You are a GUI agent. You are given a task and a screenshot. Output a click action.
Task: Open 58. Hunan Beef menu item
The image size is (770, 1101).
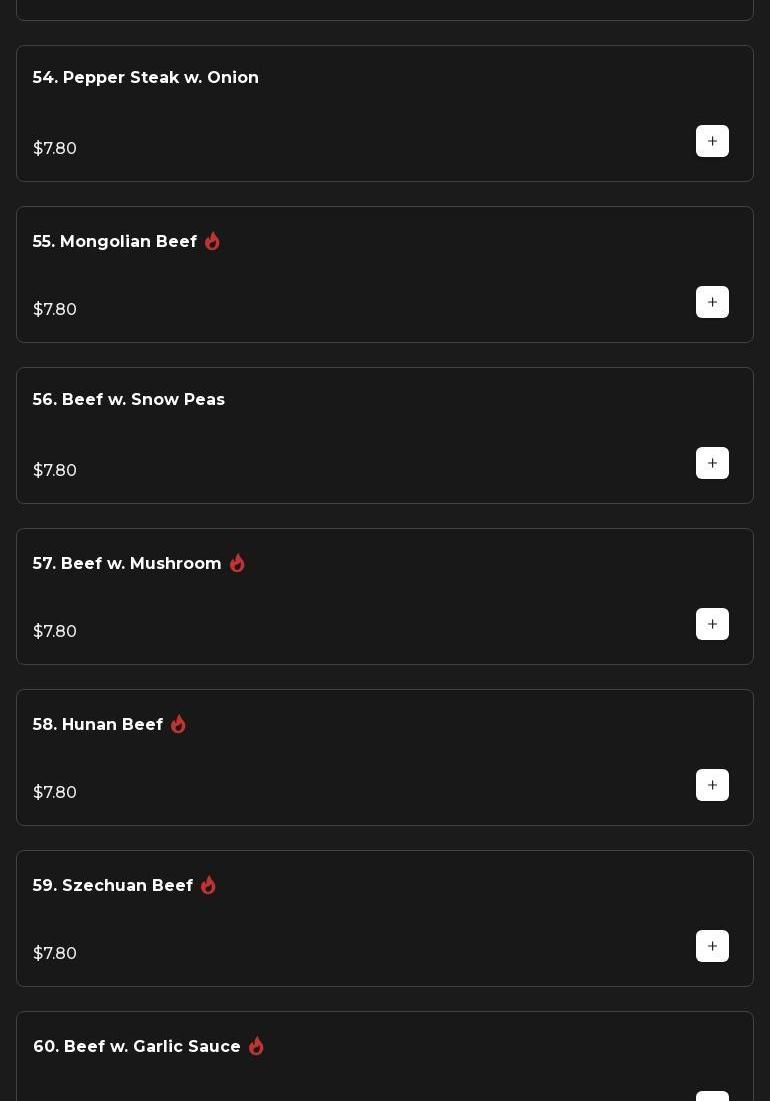click(x=98, y=725)
